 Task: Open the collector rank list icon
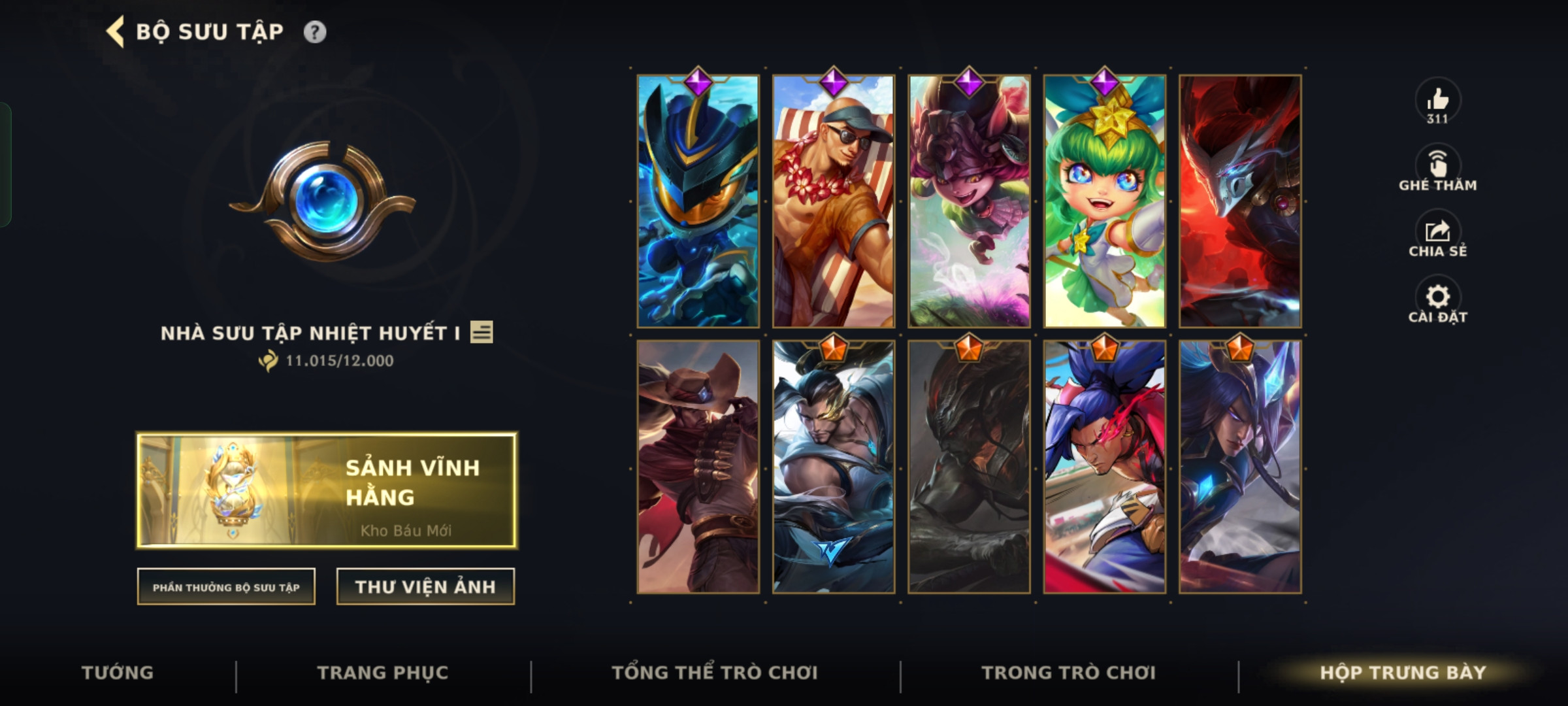pos(482,332)
